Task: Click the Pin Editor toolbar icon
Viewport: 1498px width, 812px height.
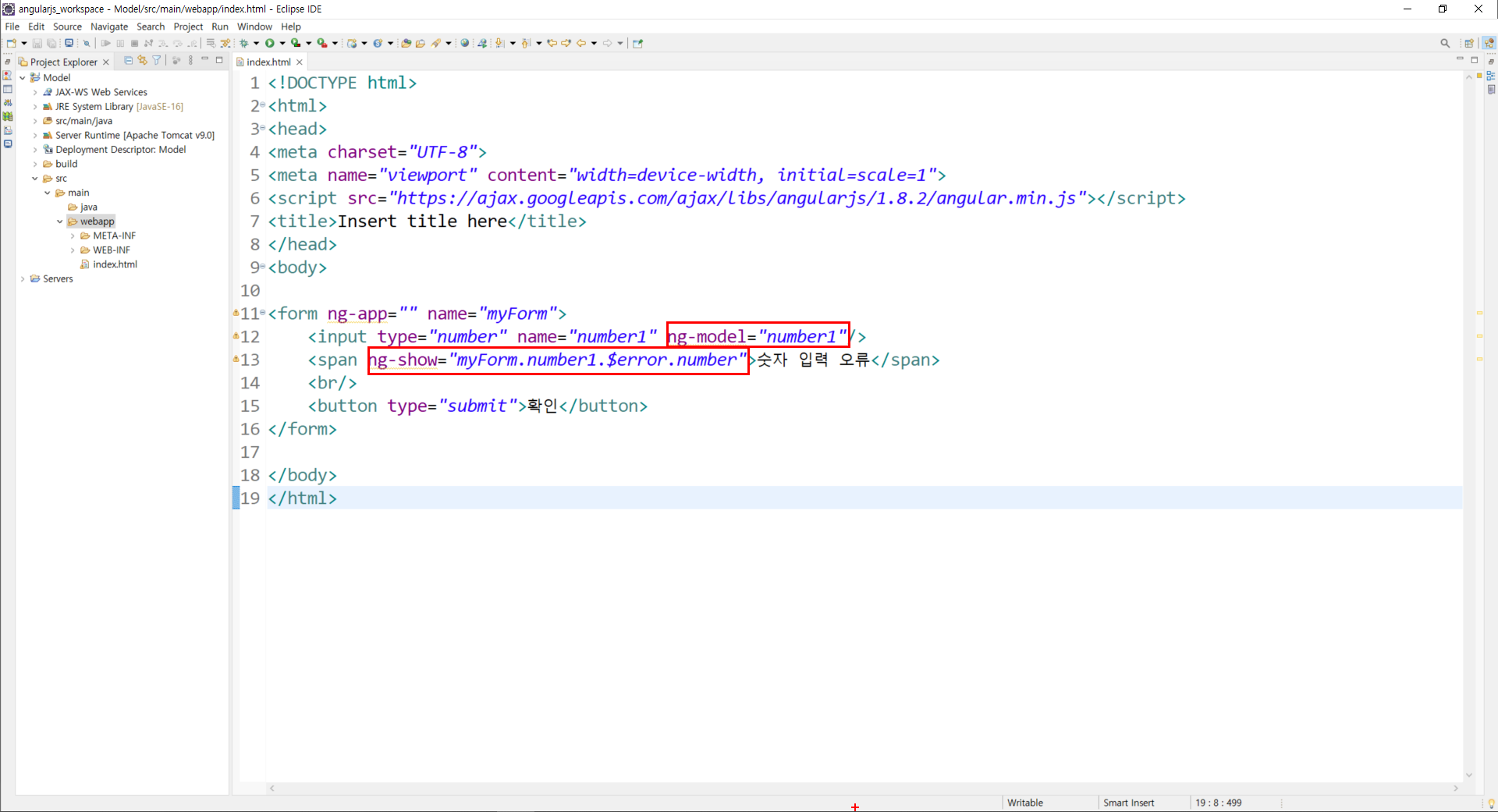Action: coord(637,43)
